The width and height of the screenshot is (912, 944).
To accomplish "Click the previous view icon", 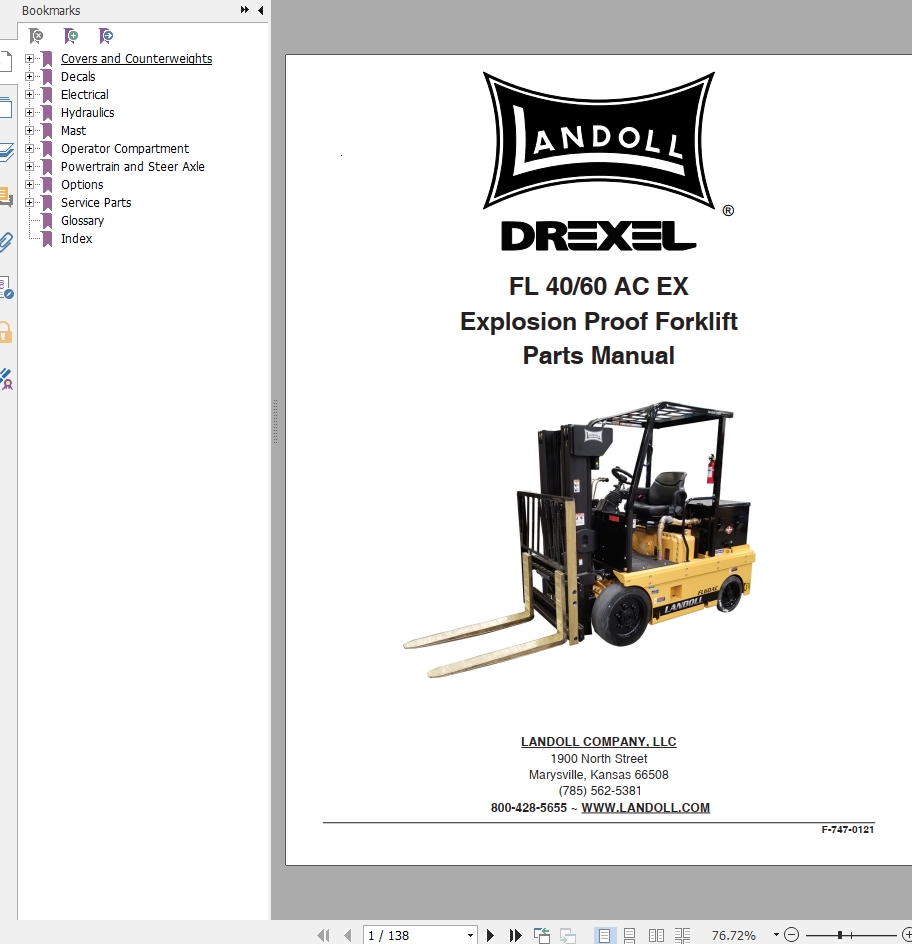I will (542, 935).
